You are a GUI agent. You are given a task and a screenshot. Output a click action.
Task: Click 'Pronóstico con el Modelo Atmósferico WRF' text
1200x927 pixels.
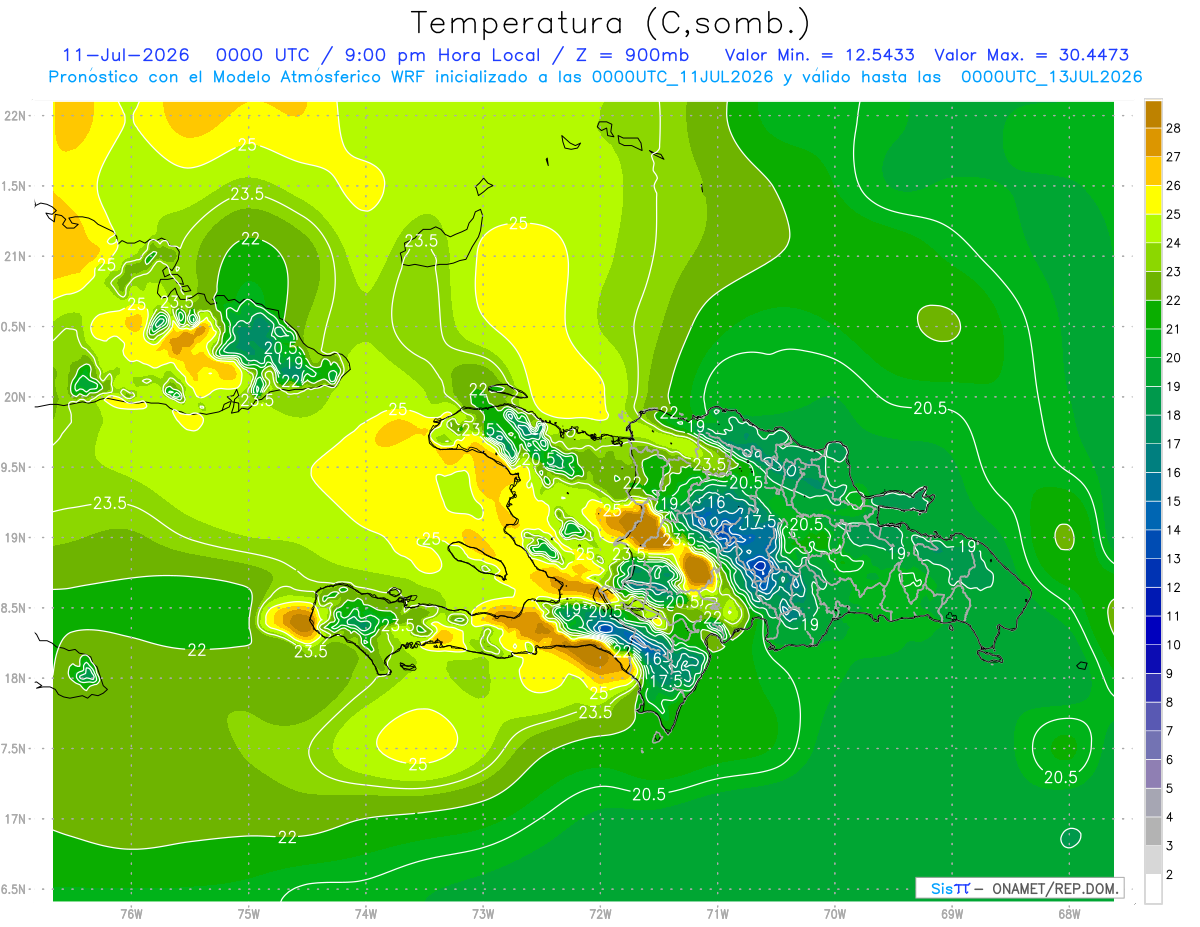pos(239,77)
